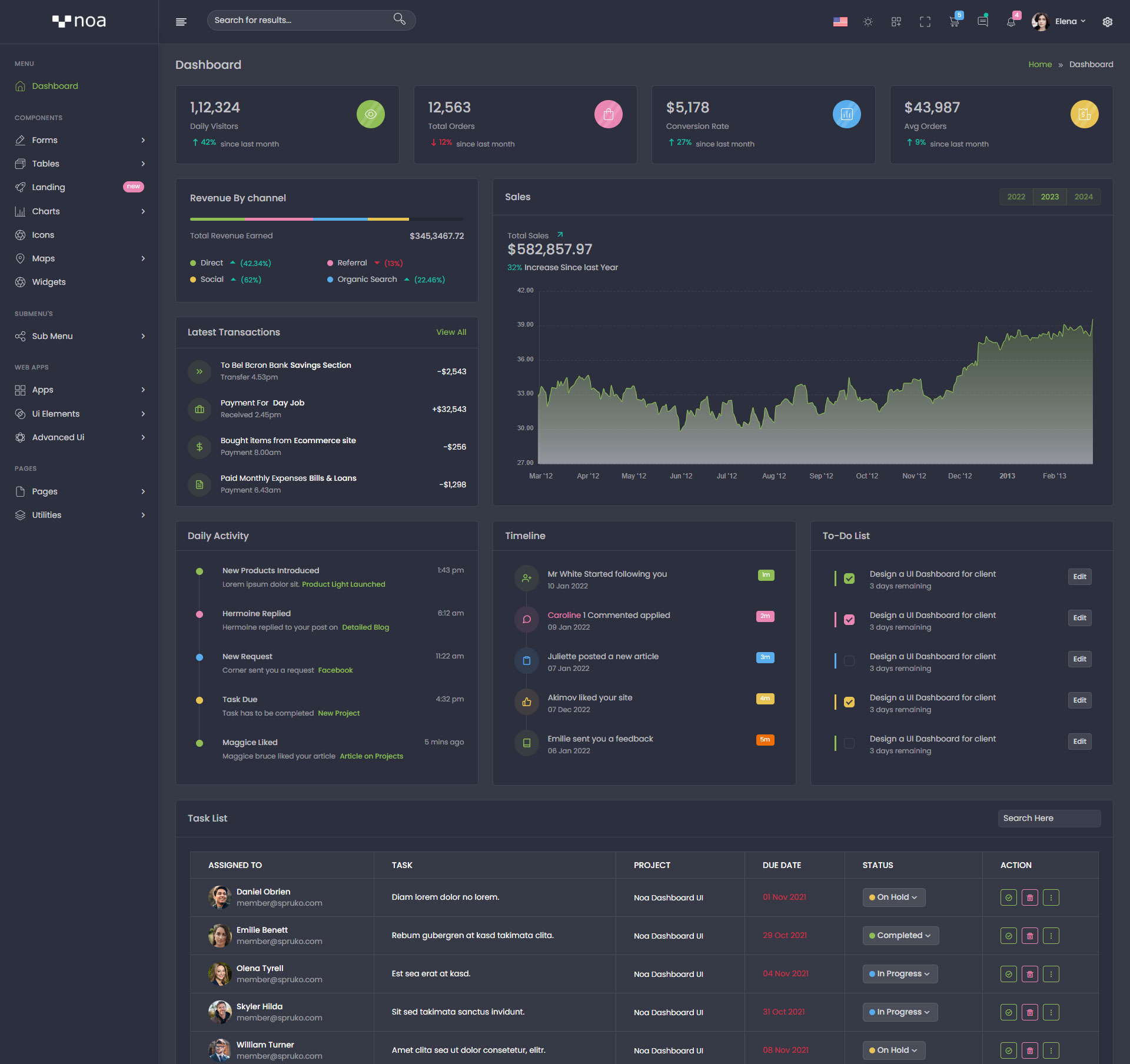Open the shopping cart icon
Image resolution: width=1130 pixels, height=1064 pixels.
pyautogui.click(x=954, y=22)
